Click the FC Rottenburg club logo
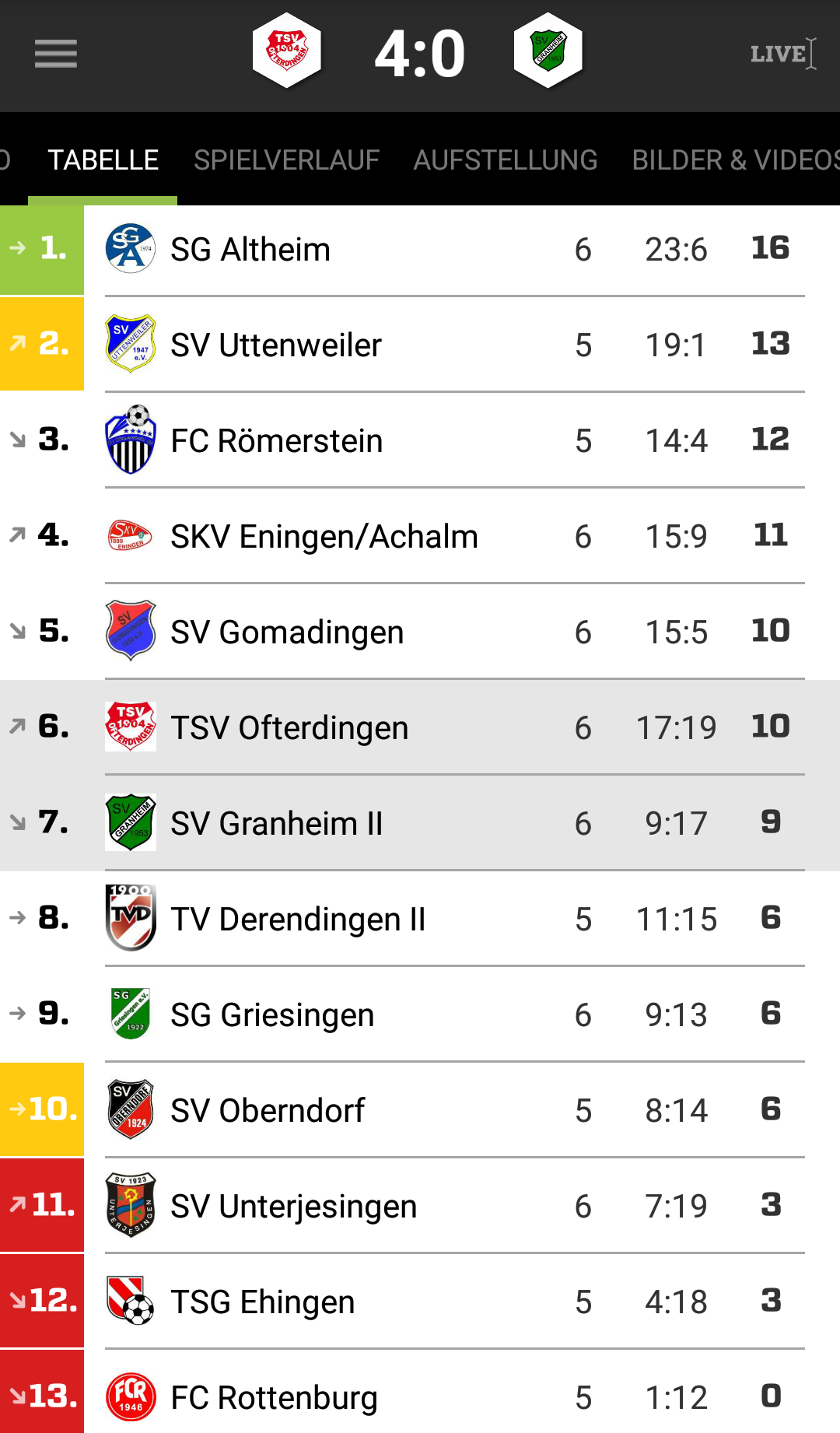 [x=131, y=1396]
